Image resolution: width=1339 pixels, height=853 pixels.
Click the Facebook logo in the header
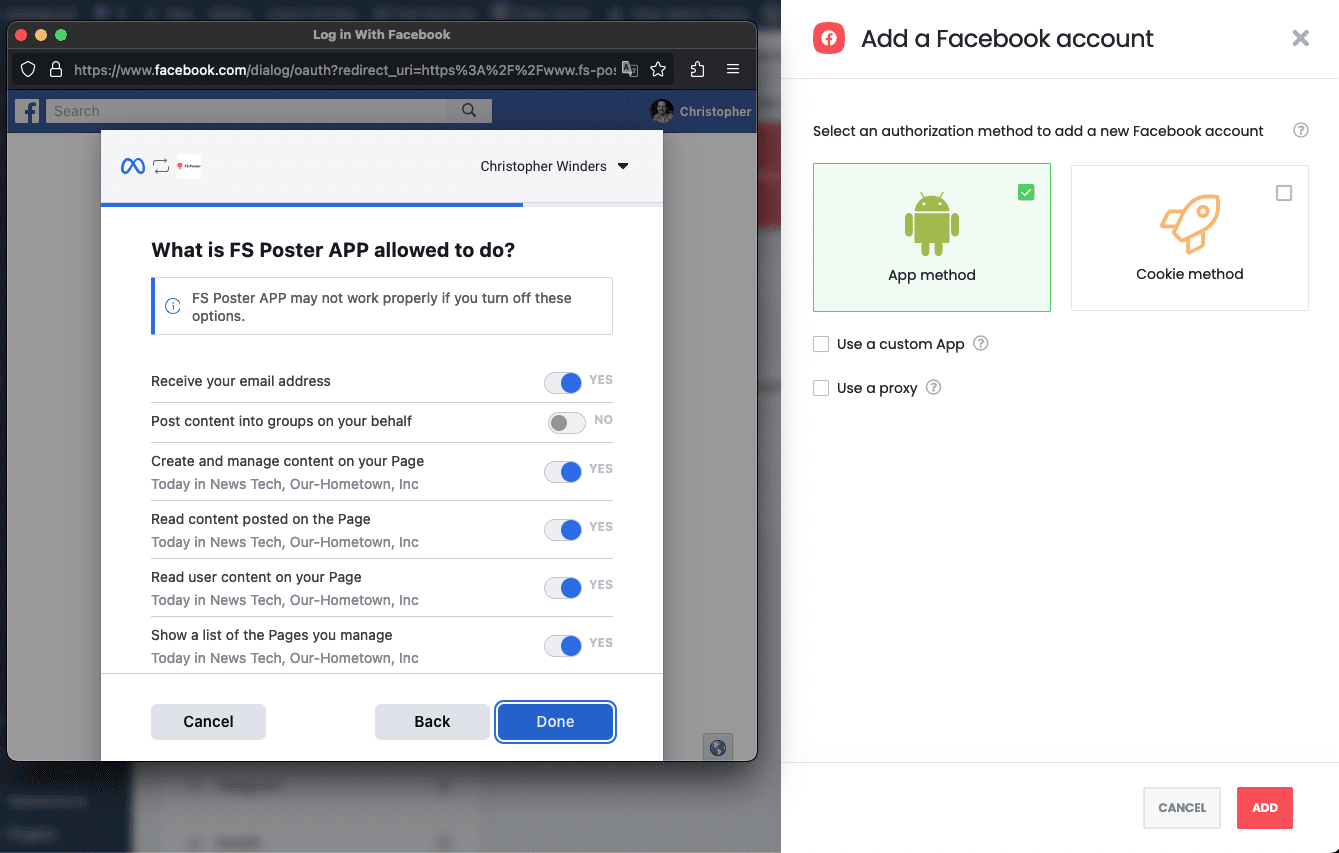27,111
